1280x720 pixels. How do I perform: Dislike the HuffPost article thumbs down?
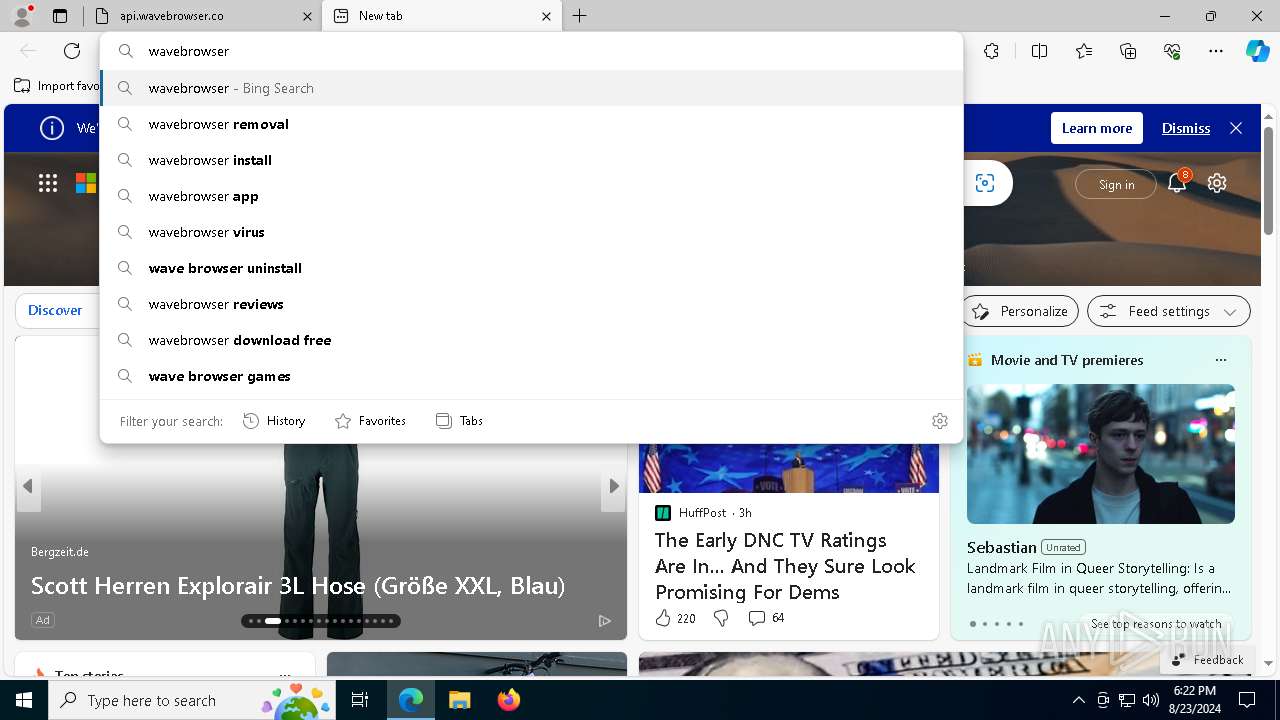pyautogui.click(x=721, y=618)
